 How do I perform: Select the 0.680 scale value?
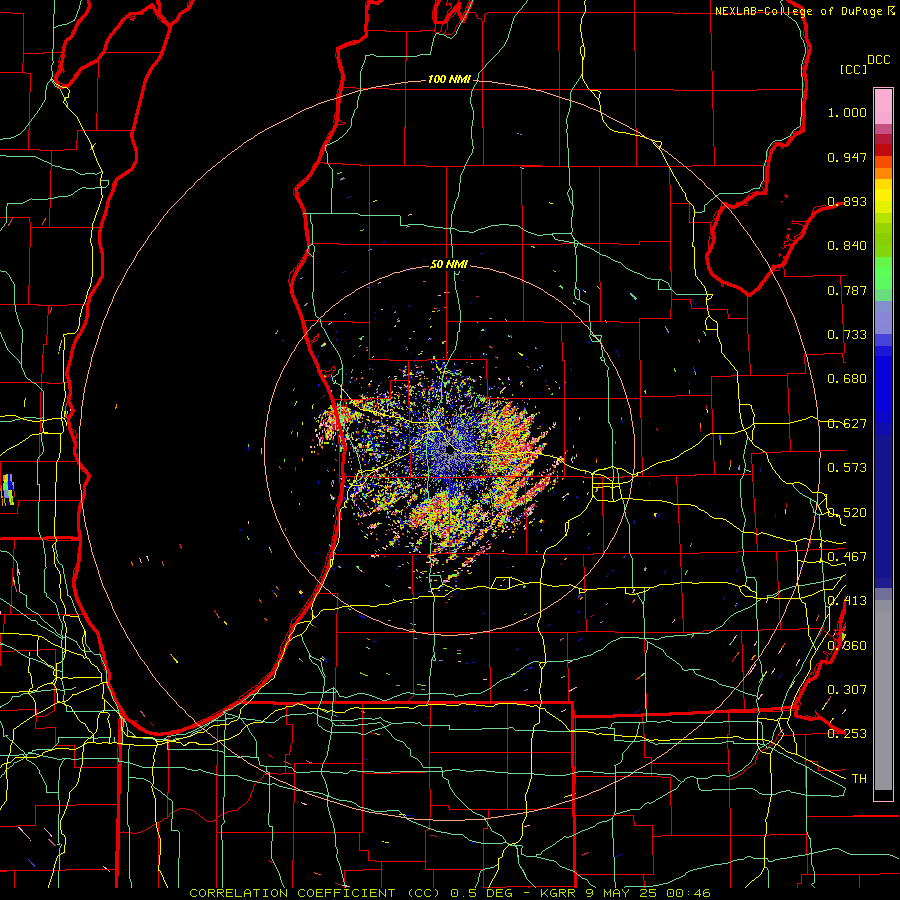pyautogui.click(x=847, y=379)
